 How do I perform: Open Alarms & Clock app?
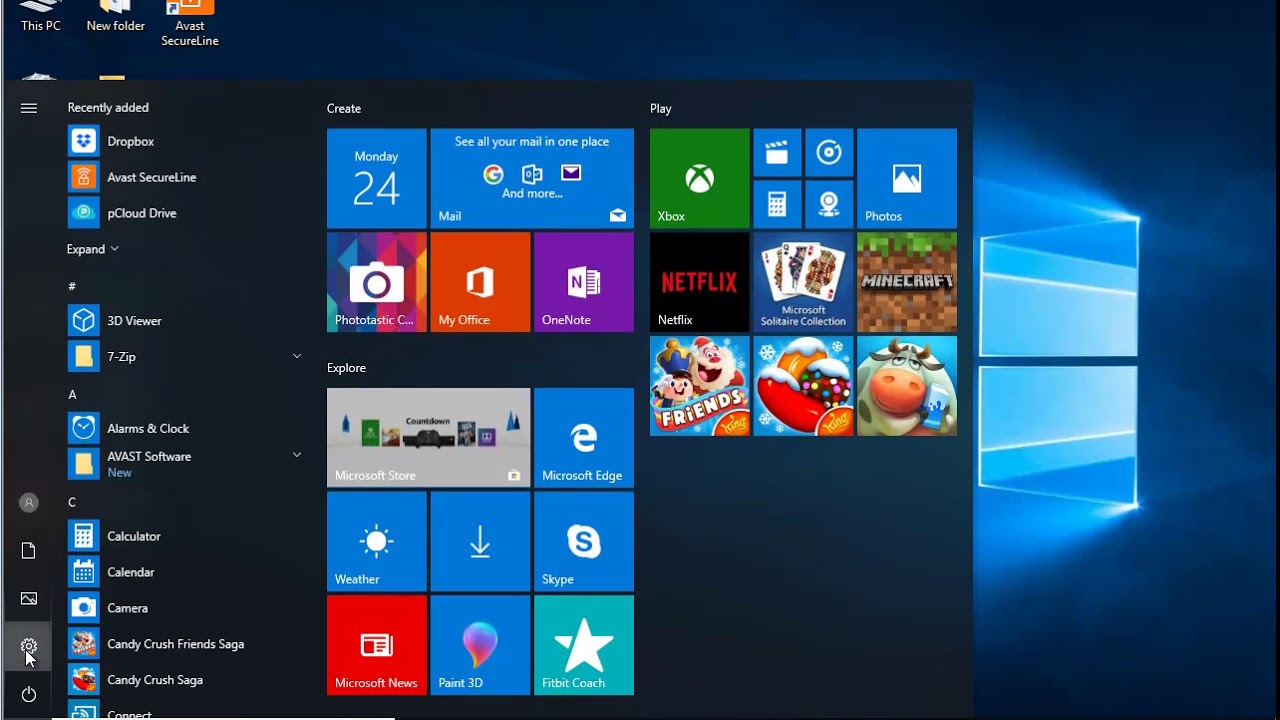(x=185, y=428)
